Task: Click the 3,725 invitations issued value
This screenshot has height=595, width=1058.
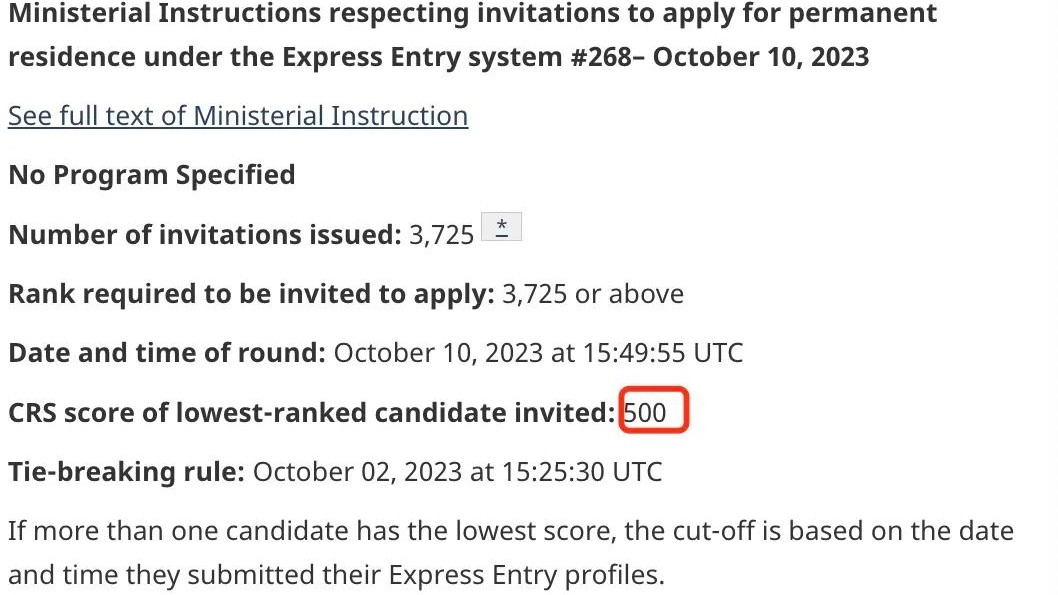Action: [441, 235]
